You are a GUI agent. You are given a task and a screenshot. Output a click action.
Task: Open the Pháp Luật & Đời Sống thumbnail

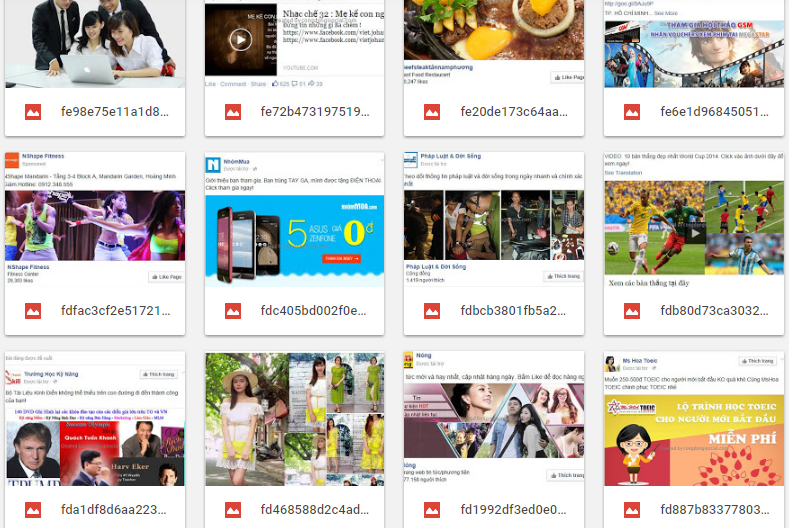493,220
